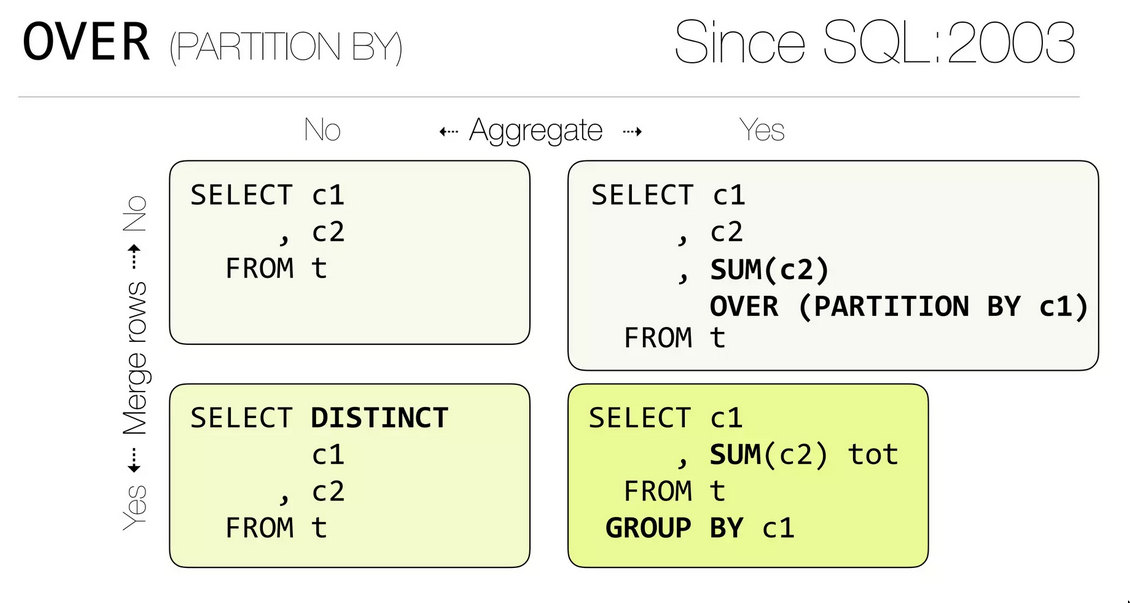This screenshot has height=603, width=1130.
Task: Click SUM(c2) tot in the green box
Action: pos(804,455)
